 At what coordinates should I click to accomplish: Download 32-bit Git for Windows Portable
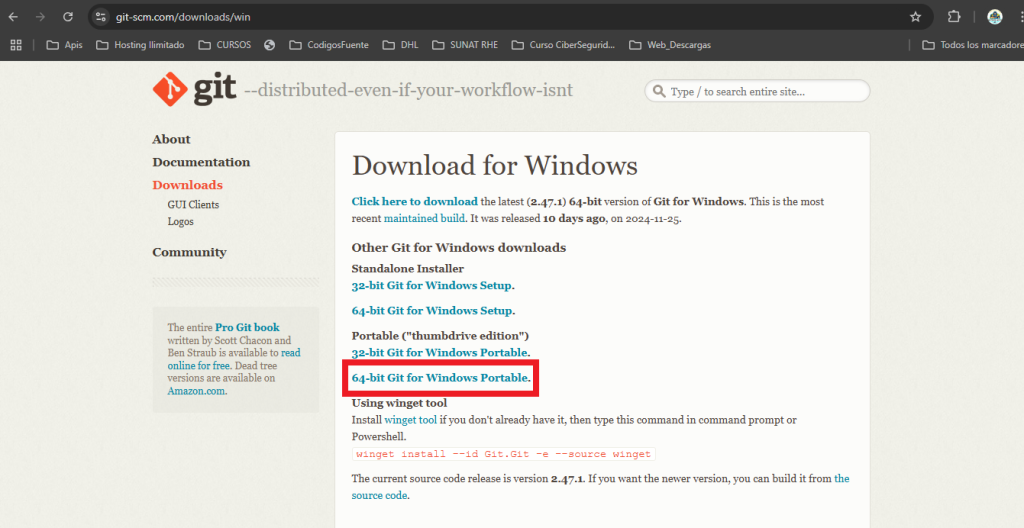(x=440, y=353)
